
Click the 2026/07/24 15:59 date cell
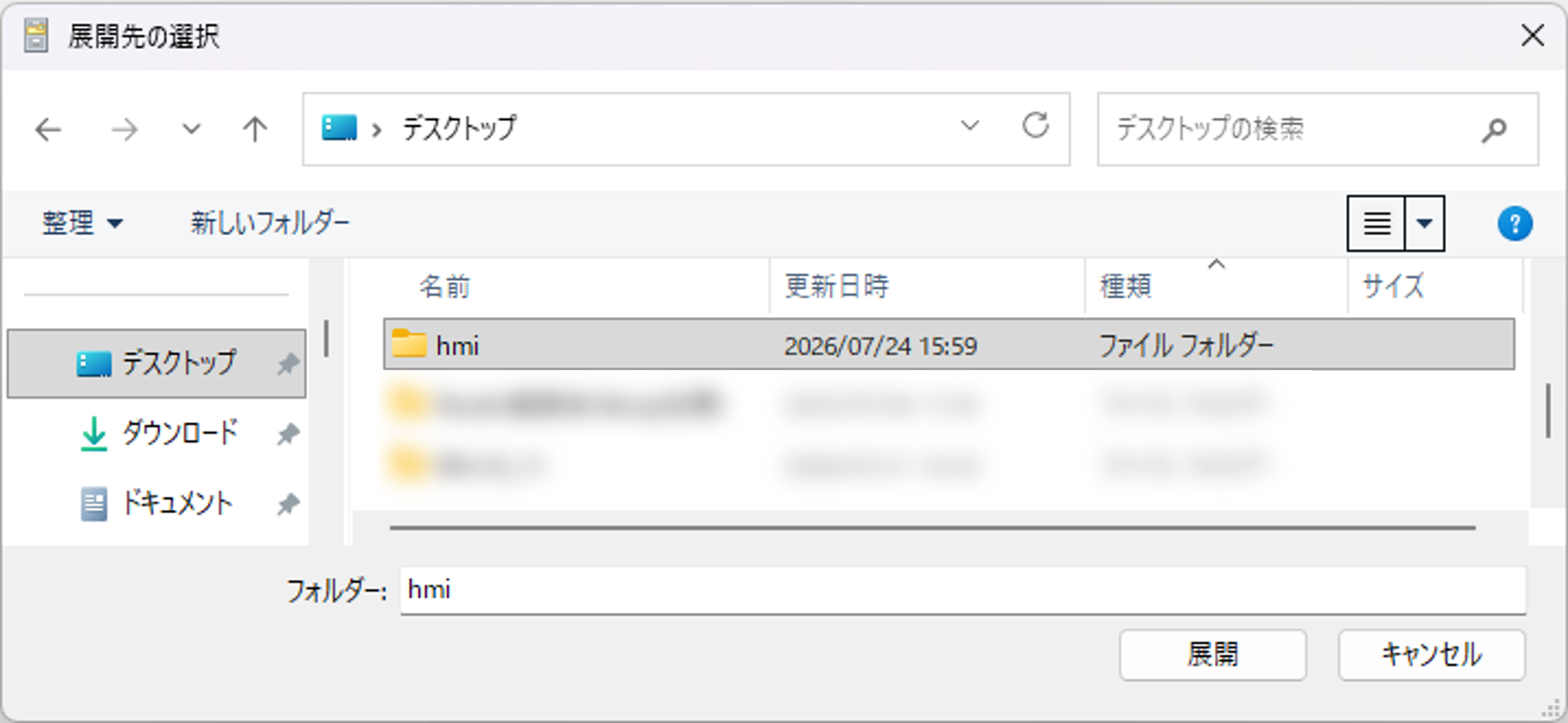(880, 346)
